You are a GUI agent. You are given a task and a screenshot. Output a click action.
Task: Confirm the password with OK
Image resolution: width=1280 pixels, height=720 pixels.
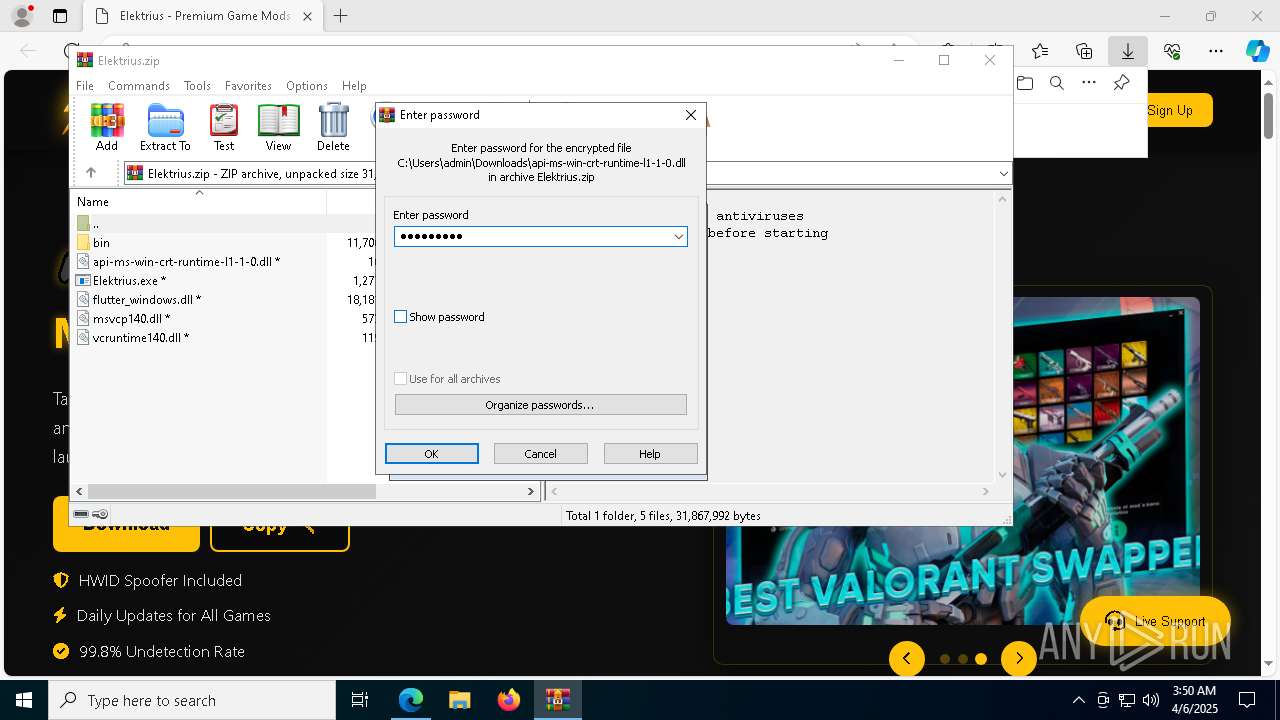click(x=432, y=454)
